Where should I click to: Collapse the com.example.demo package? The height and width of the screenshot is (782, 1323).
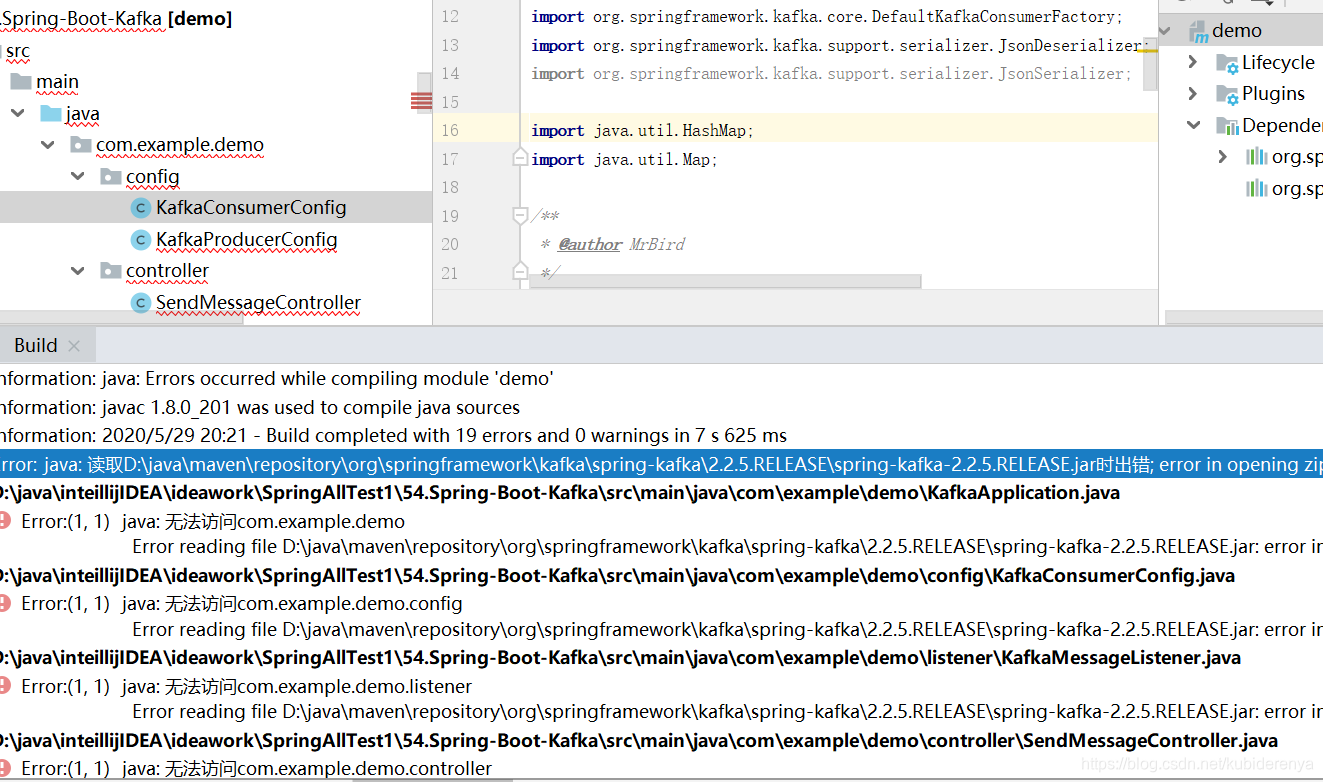[x=48, y=145]
